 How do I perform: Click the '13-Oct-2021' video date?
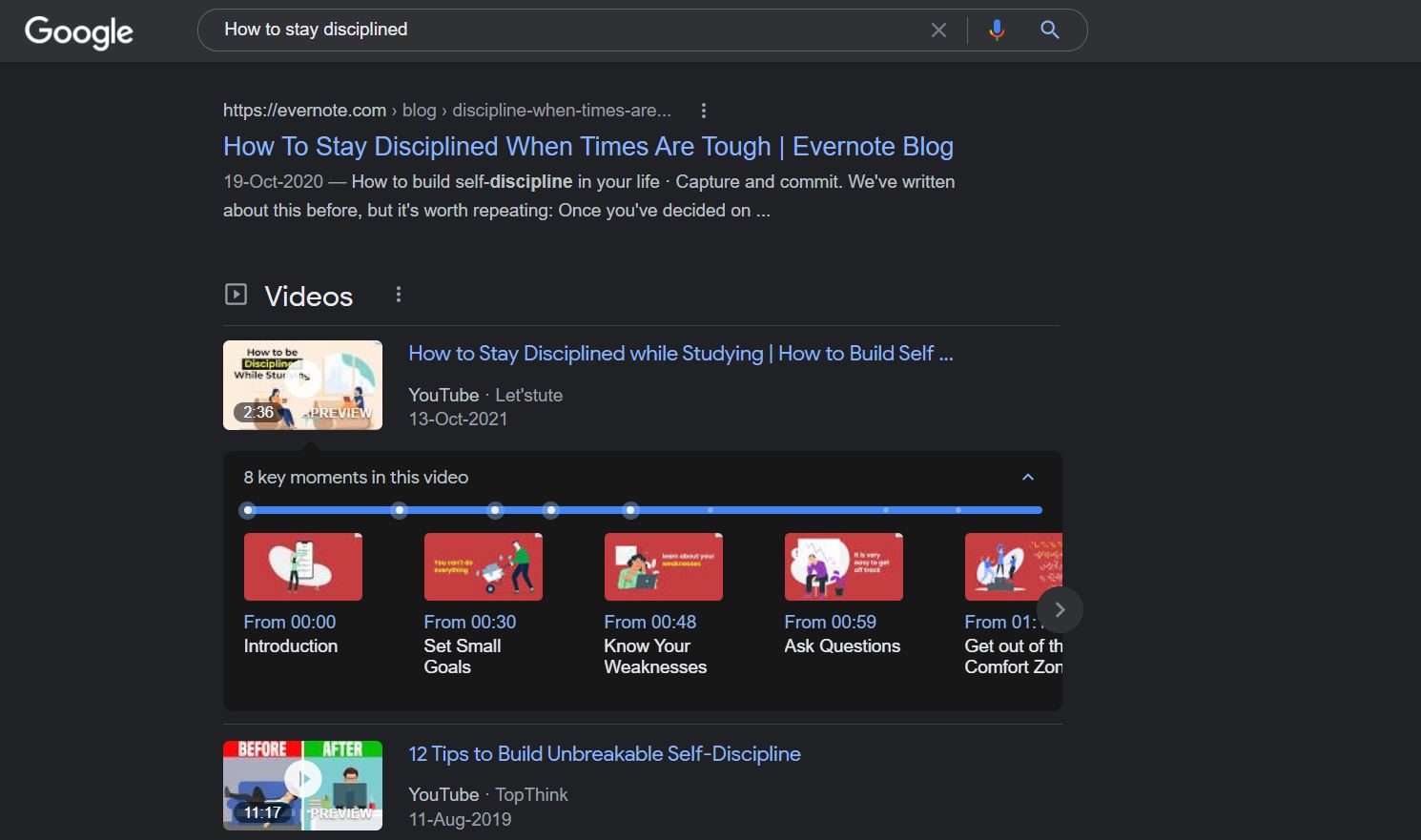(x=458, y=419)
